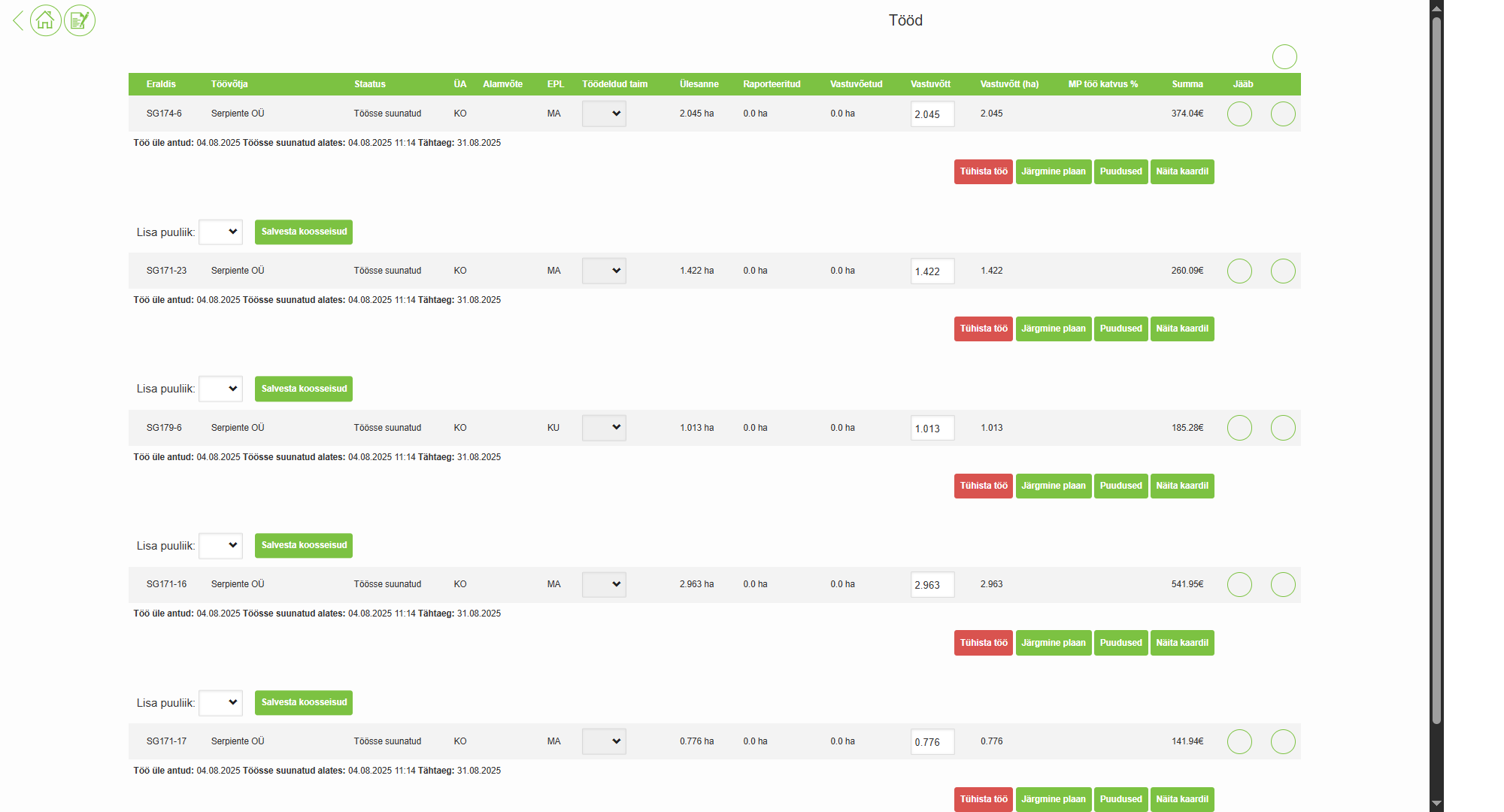Click the back arrow icon
The width and height of the screenshot is (1504, 812).
coord(18,20)
